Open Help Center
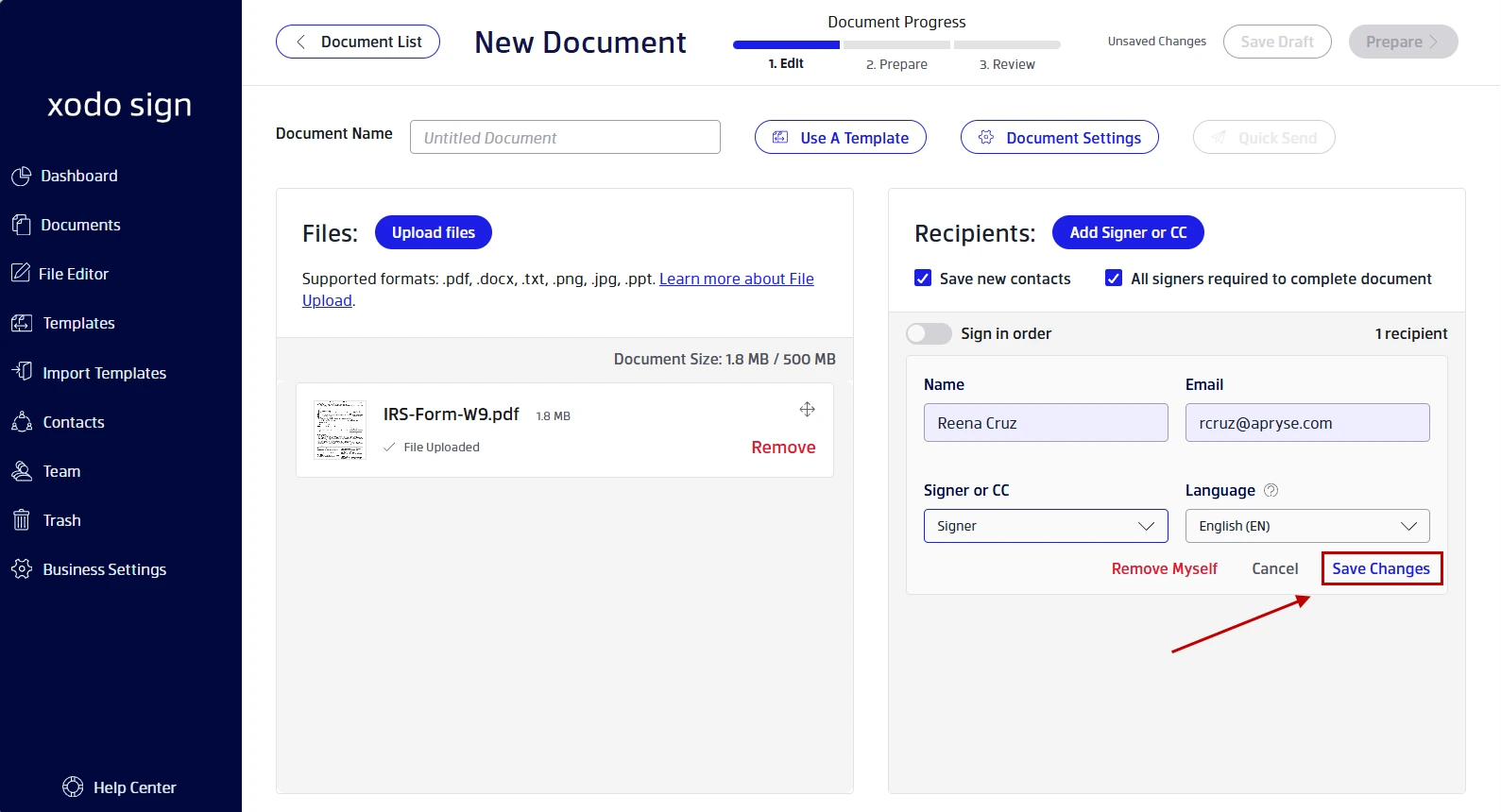Screen dimensions: 1501x812 [x=120, y=787]
